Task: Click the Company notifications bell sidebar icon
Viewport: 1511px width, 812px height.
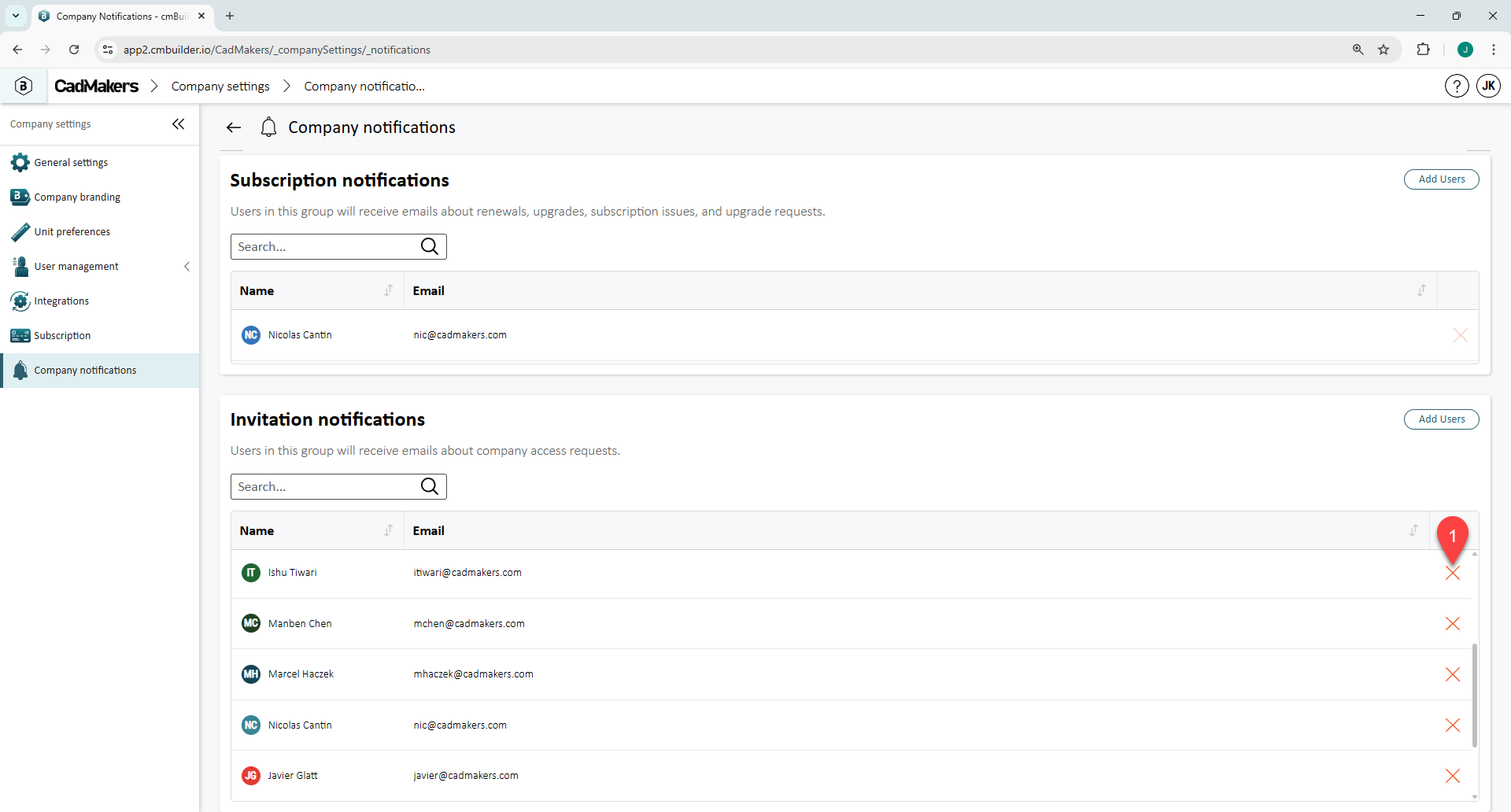Action: [x=20, y=370]
